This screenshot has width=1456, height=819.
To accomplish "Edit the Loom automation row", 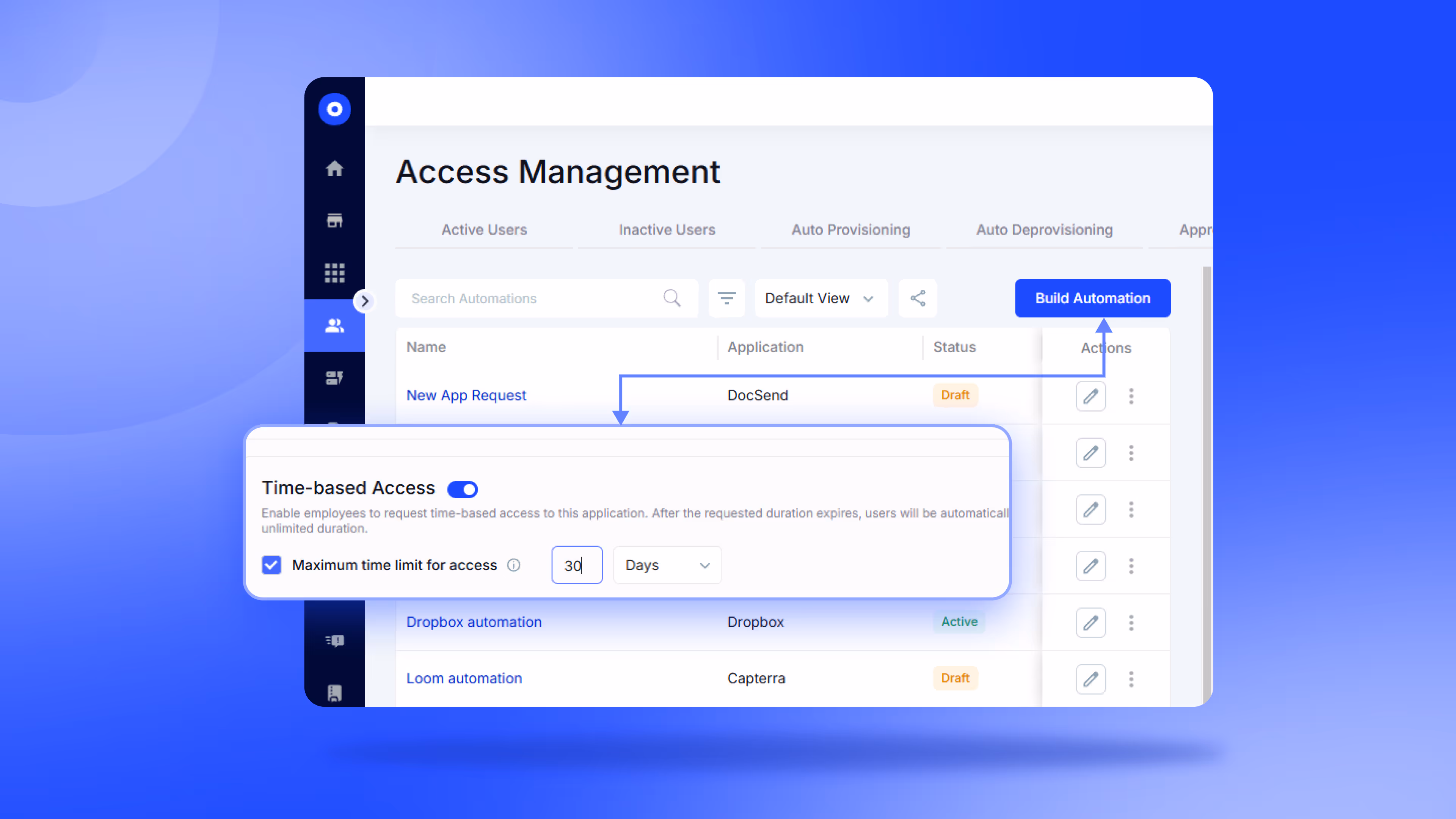I will (1090, 679).
